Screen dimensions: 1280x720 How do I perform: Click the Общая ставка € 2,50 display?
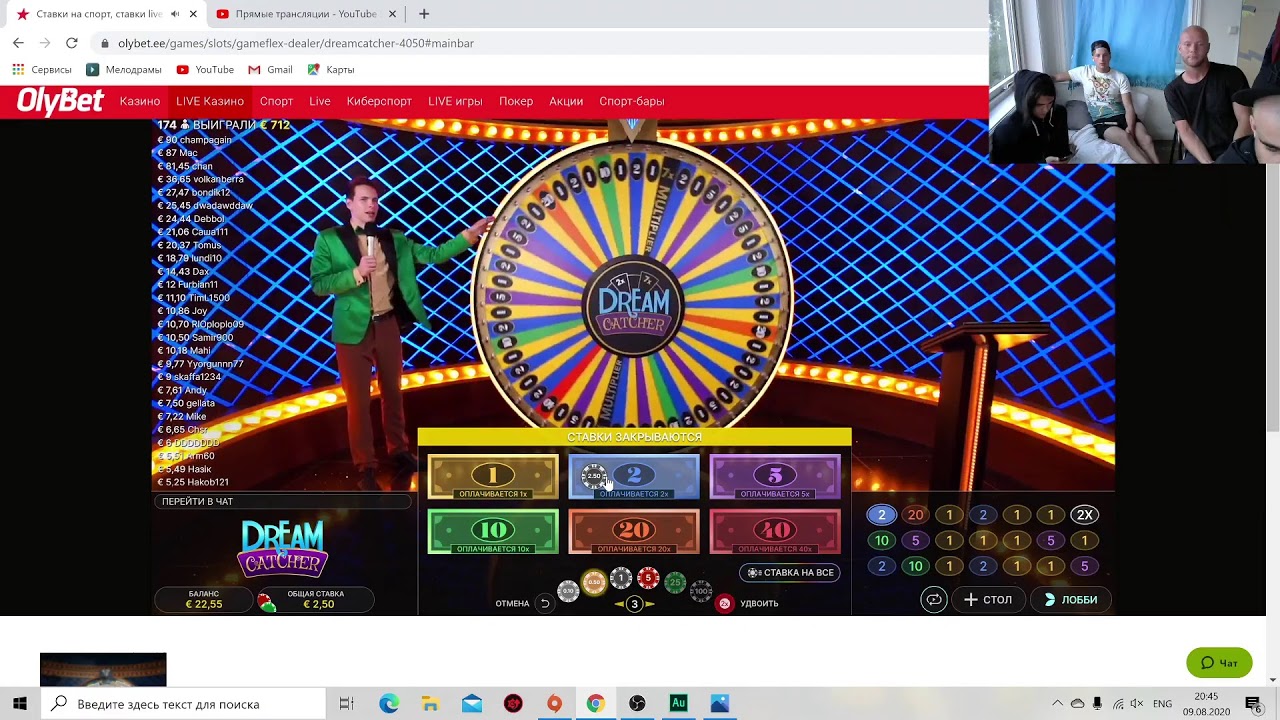tap(316, 600)
